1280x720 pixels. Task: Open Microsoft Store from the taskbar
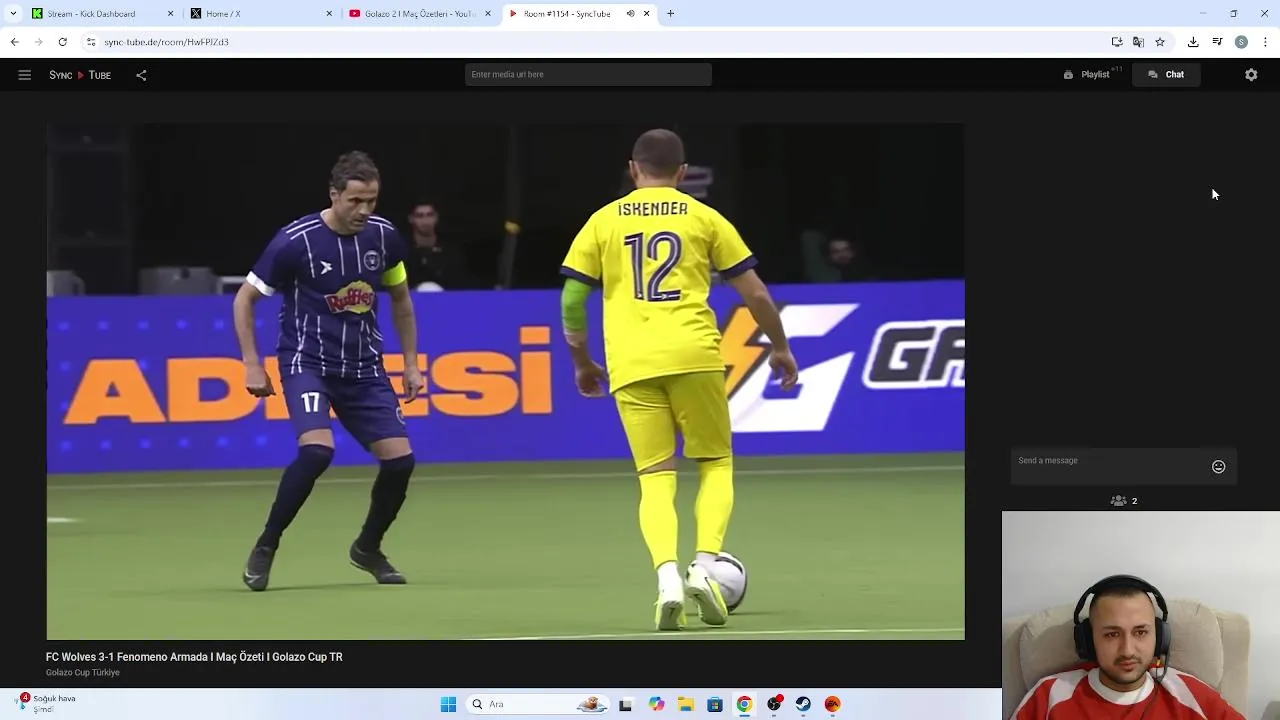point(715,704)
